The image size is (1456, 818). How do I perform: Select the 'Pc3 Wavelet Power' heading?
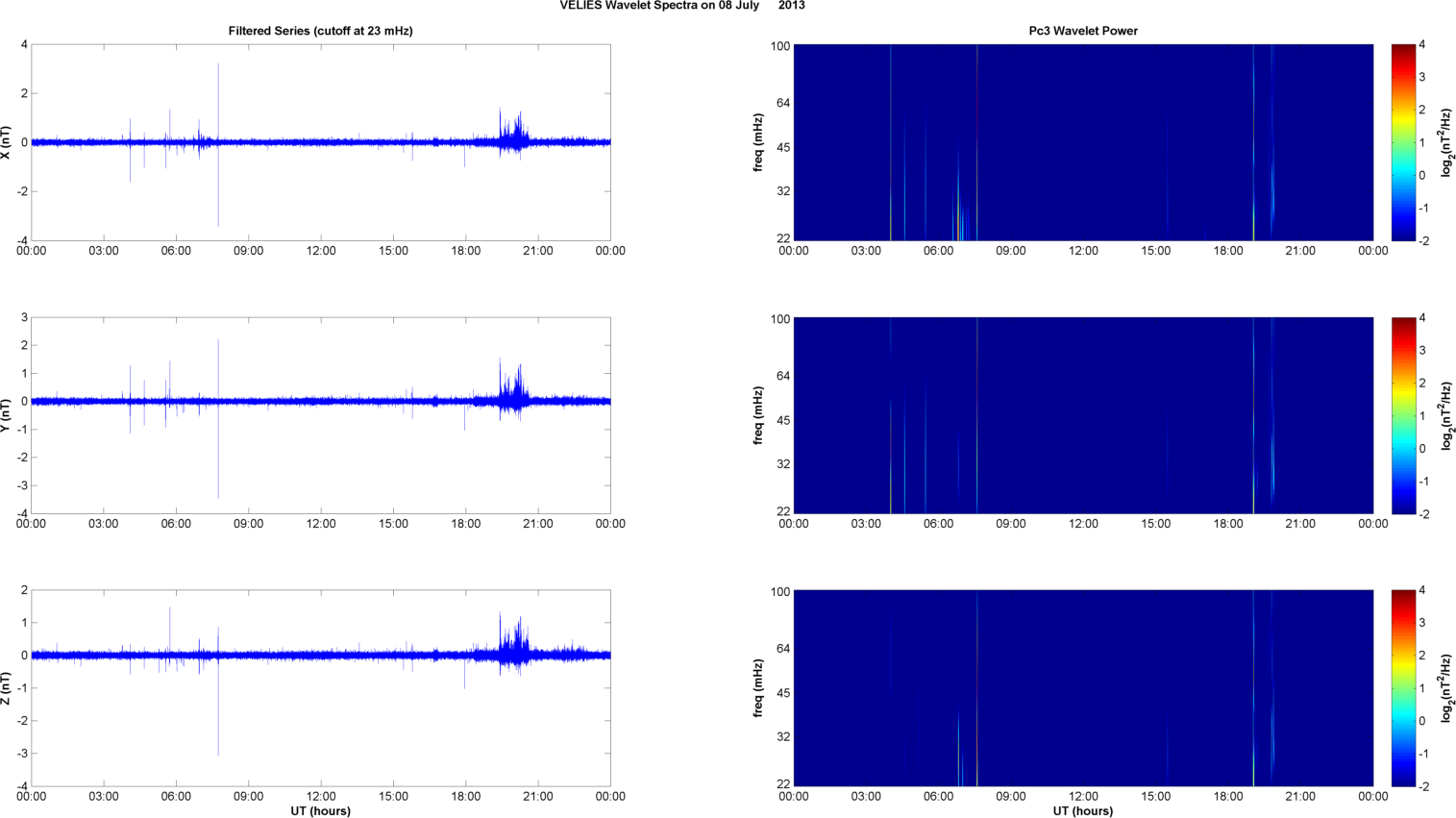tap(1083, 31)
